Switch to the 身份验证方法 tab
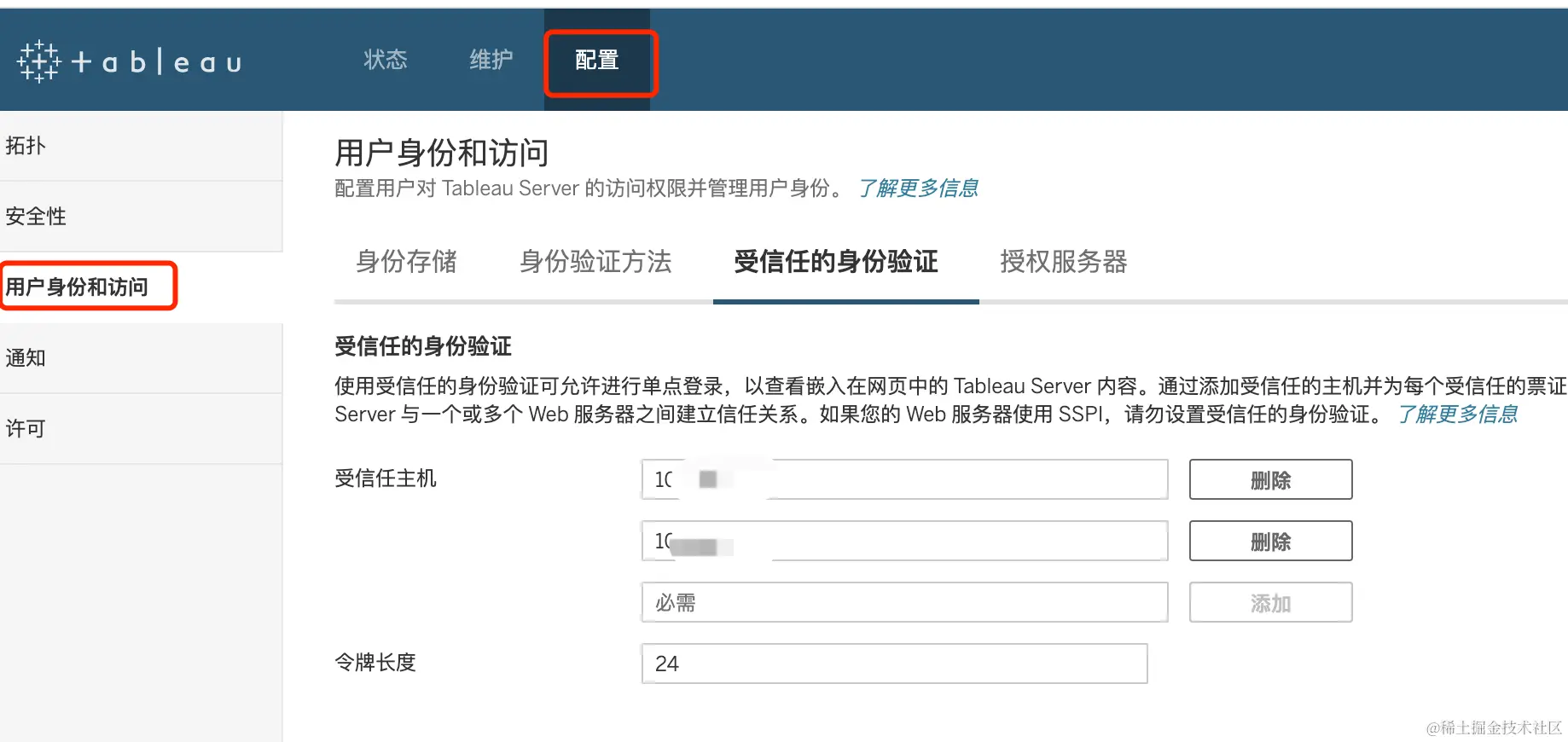 596,262
